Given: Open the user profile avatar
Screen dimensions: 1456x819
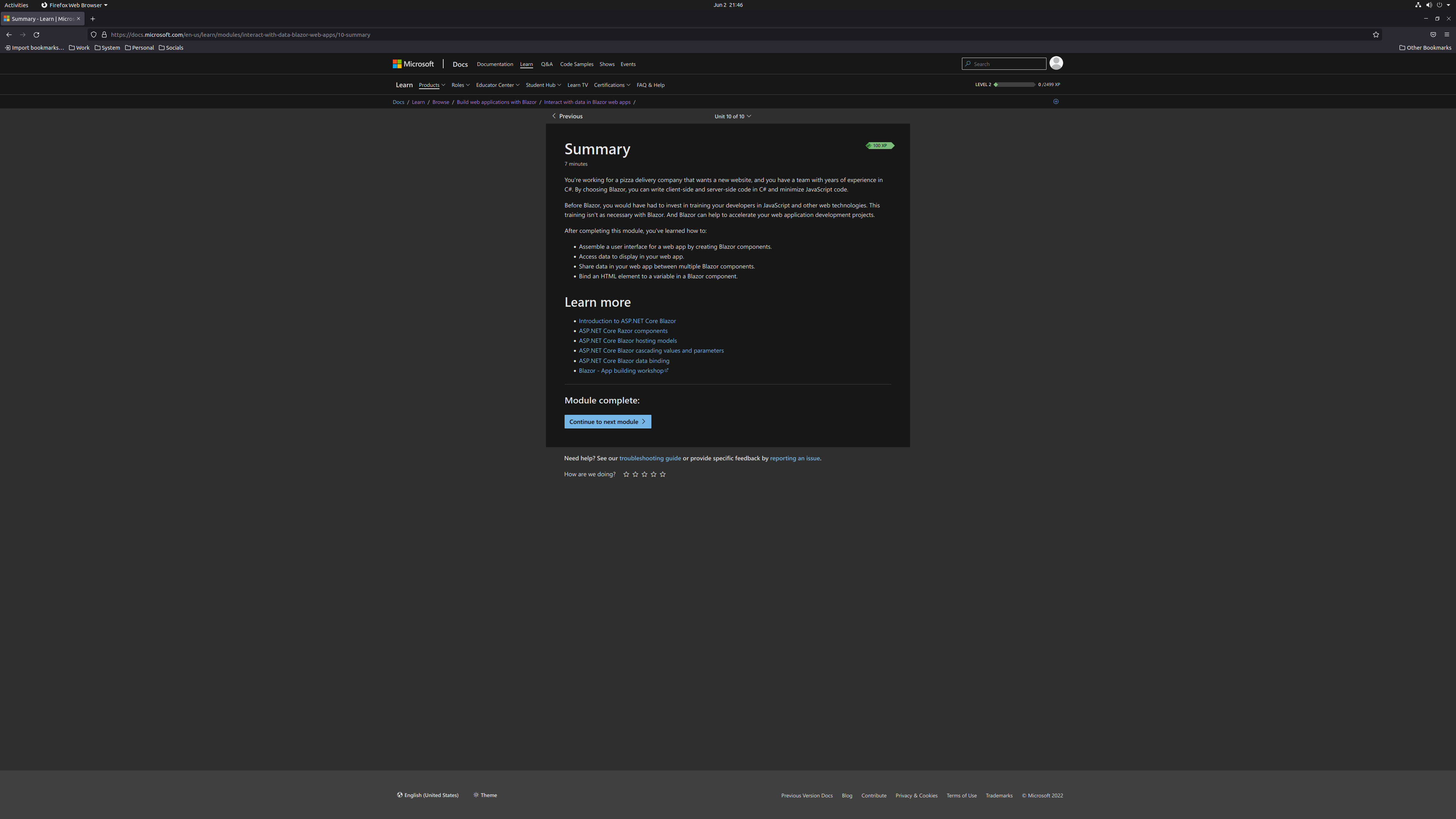Looking at the screenshot, I should pyautogui.click(x=1056, y=63).
